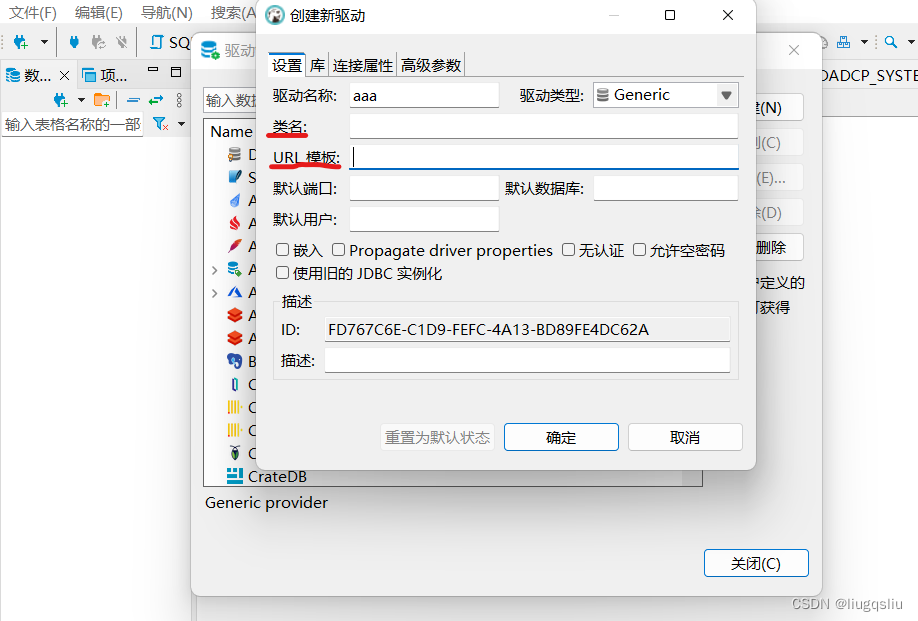Open the 高级参数 tab
The height and width of the screenshot is (621, 918).
tap(431, 65)
